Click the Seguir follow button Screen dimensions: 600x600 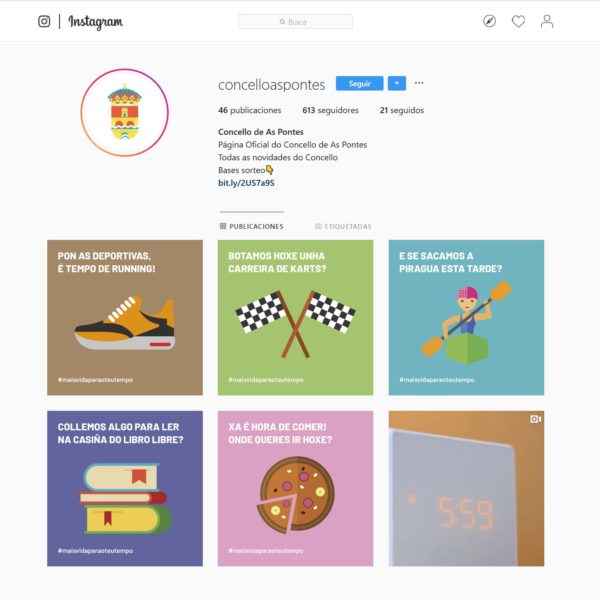[359, 83]
